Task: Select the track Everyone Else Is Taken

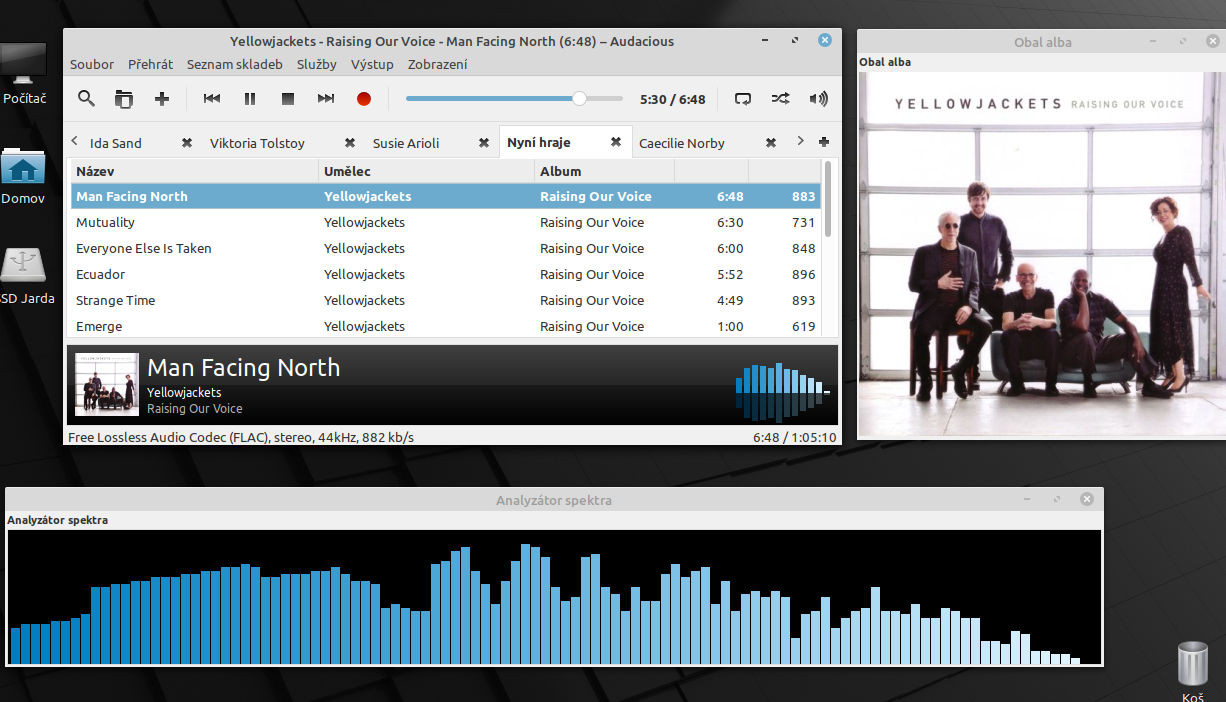Action: click(x=144, y=248)
